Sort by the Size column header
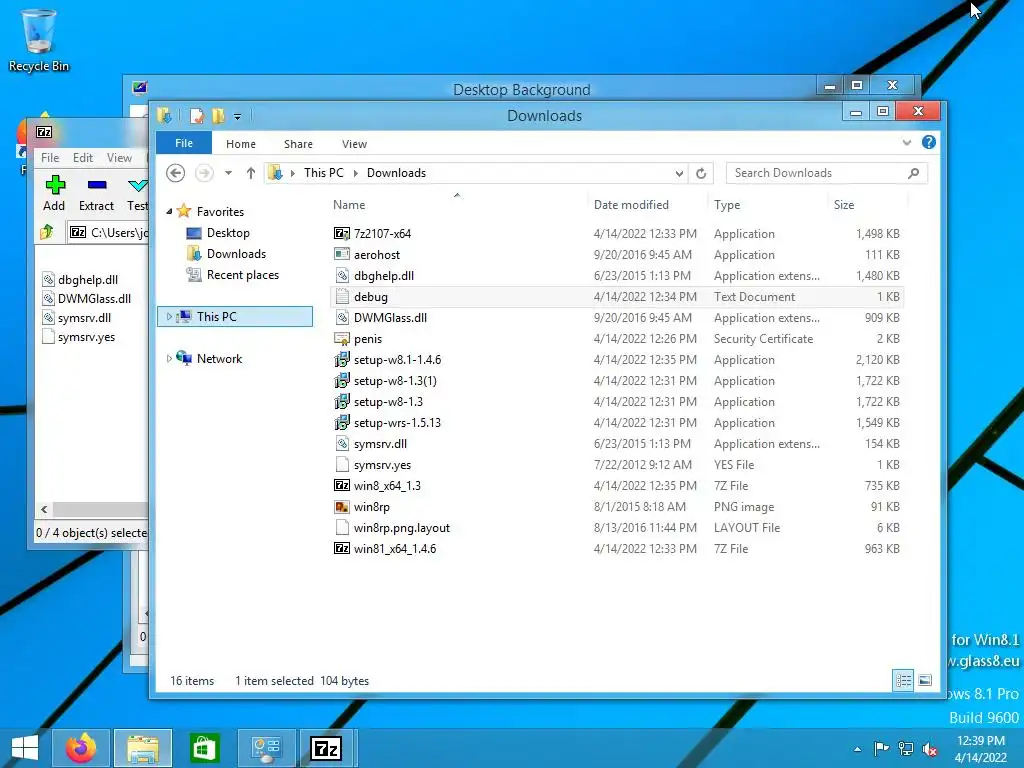The image size is (1024, 768). (x=867, y=204)
